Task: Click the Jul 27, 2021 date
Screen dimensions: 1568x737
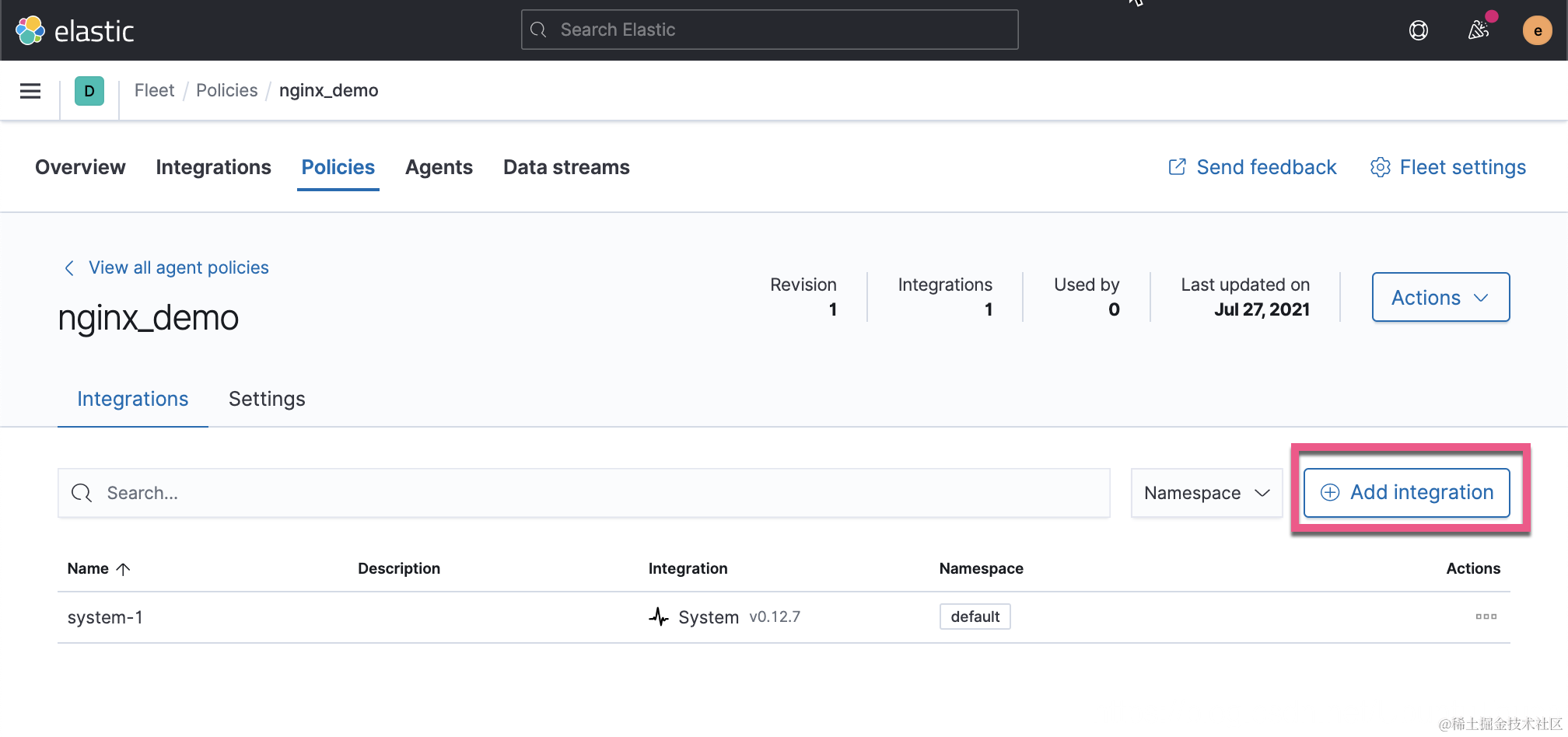Action: tap(1262, 309)
